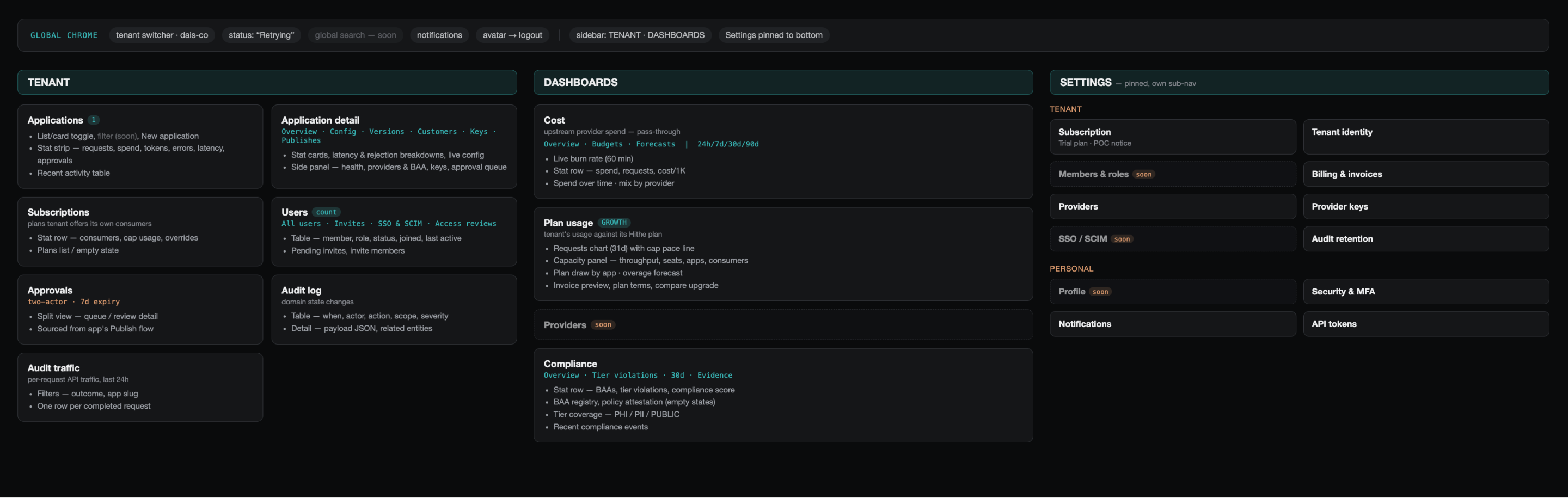
Task: Click the GROWTH badge on Plan usage
Action: pyautogui.click(x=614, y=222)
